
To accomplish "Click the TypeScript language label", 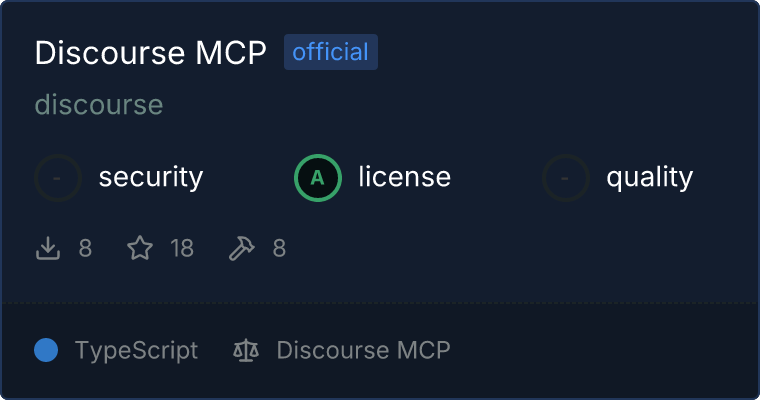I will pos(136,351).
